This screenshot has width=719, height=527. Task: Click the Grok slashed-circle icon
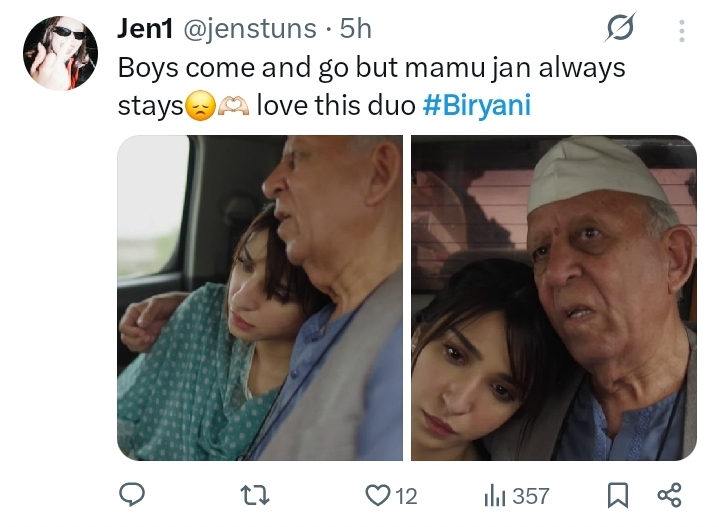tap(621, 31)
